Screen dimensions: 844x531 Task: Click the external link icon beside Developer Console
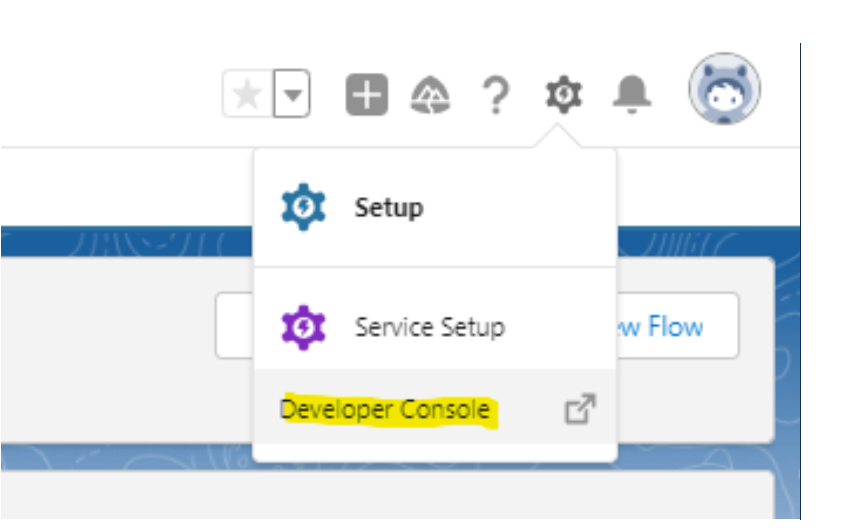(580, 409)
